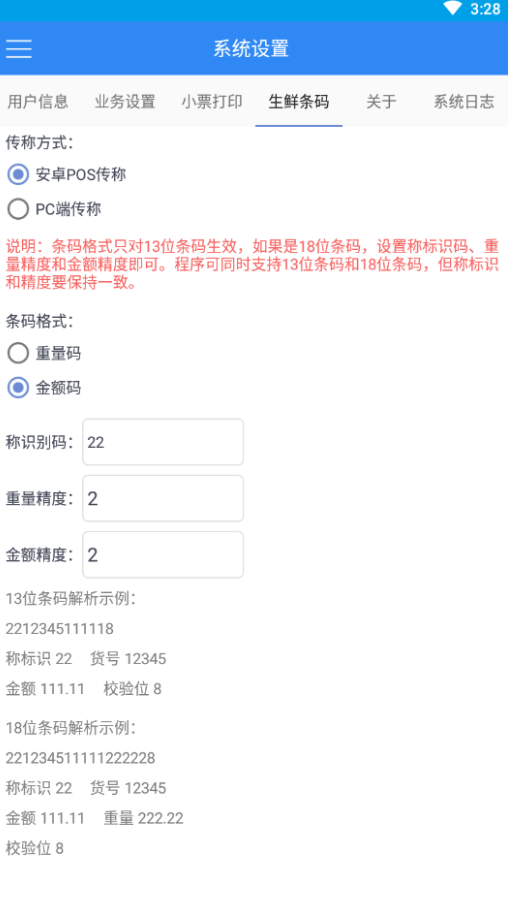Switch to the 业务设置 tab
508x917 pixels.
point(125,102)
